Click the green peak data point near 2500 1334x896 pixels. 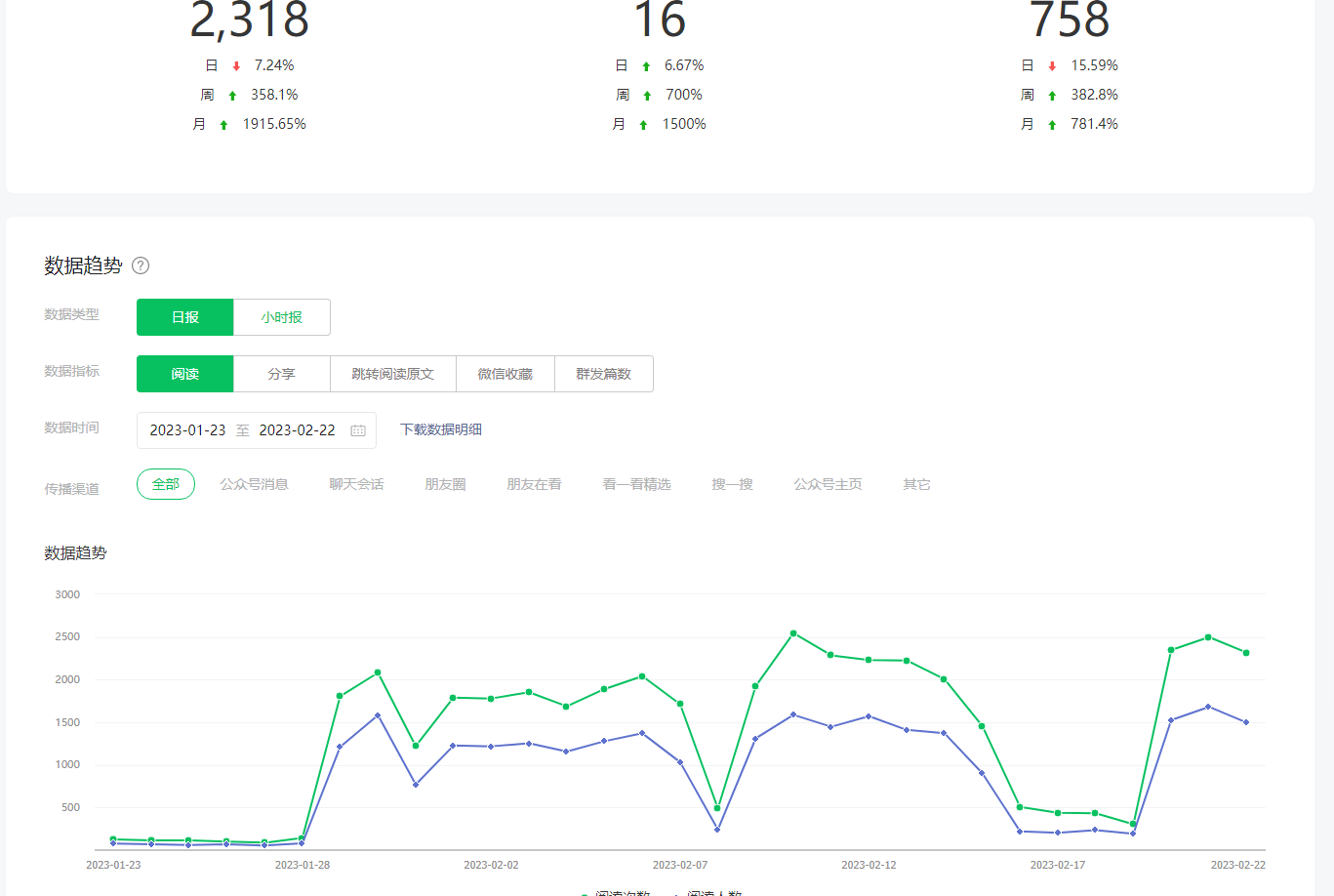pyautogui.click(x=793, y=633)
